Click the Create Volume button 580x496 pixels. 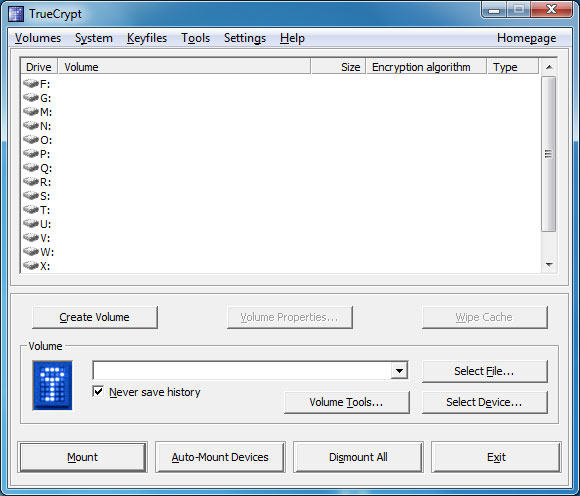click(95, 317)
